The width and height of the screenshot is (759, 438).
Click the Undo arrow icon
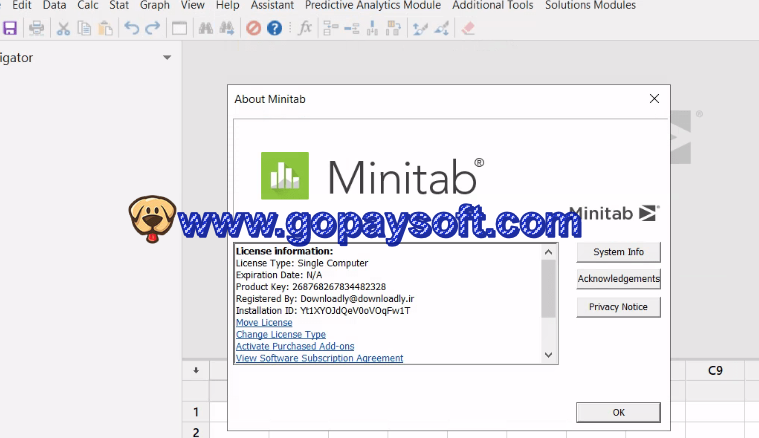(131, 28)
